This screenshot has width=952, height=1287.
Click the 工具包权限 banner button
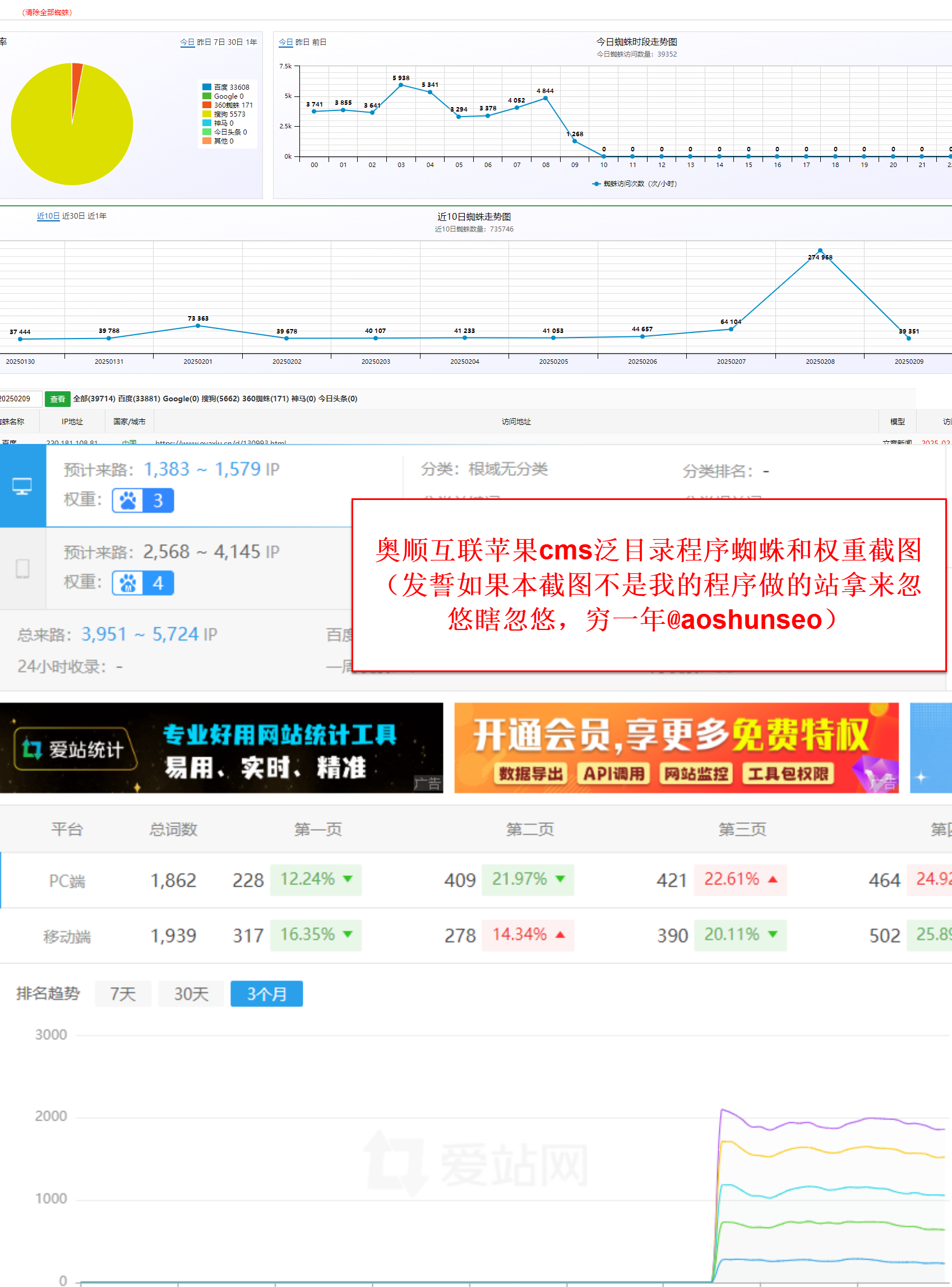click(788, 774)
